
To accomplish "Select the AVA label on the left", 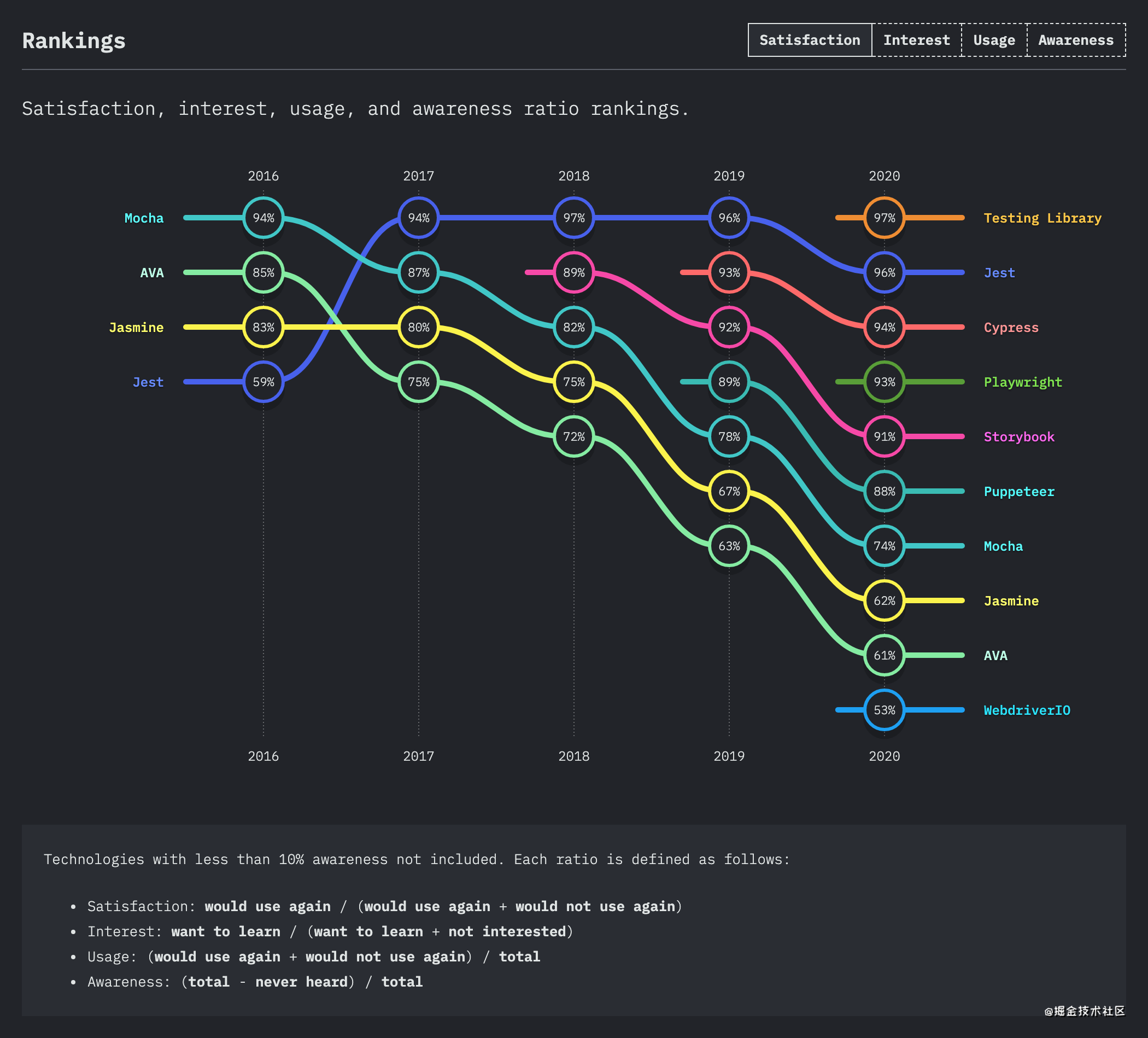I will 152,273.
